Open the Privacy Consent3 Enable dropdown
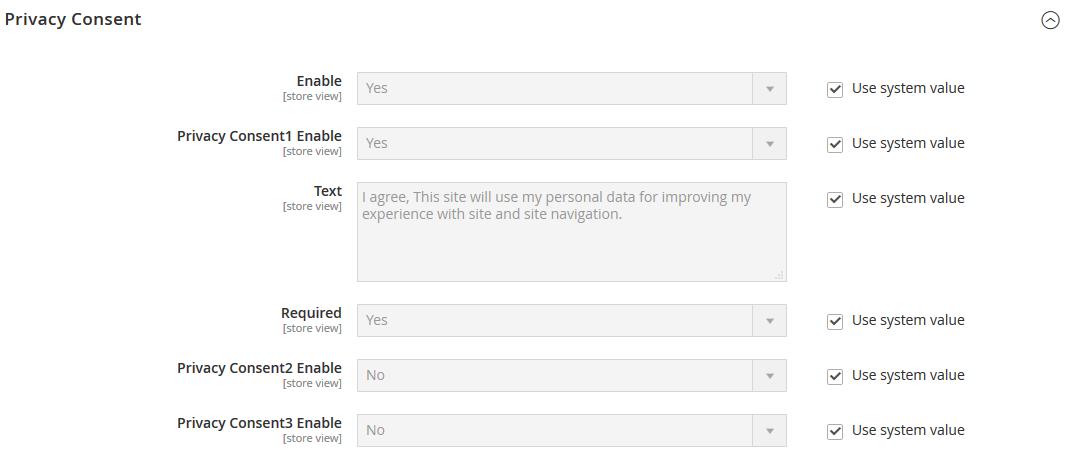This screenshot has width=1073, height=464. click(555, 430)
